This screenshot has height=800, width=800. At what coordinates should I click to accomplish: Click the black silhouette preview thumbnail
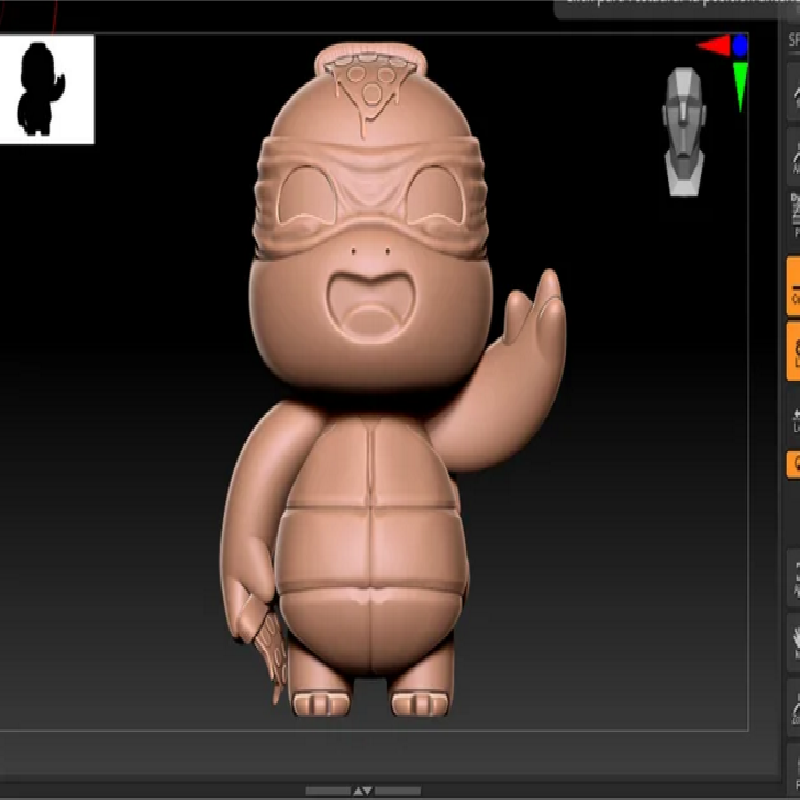(x=47, y=89)
